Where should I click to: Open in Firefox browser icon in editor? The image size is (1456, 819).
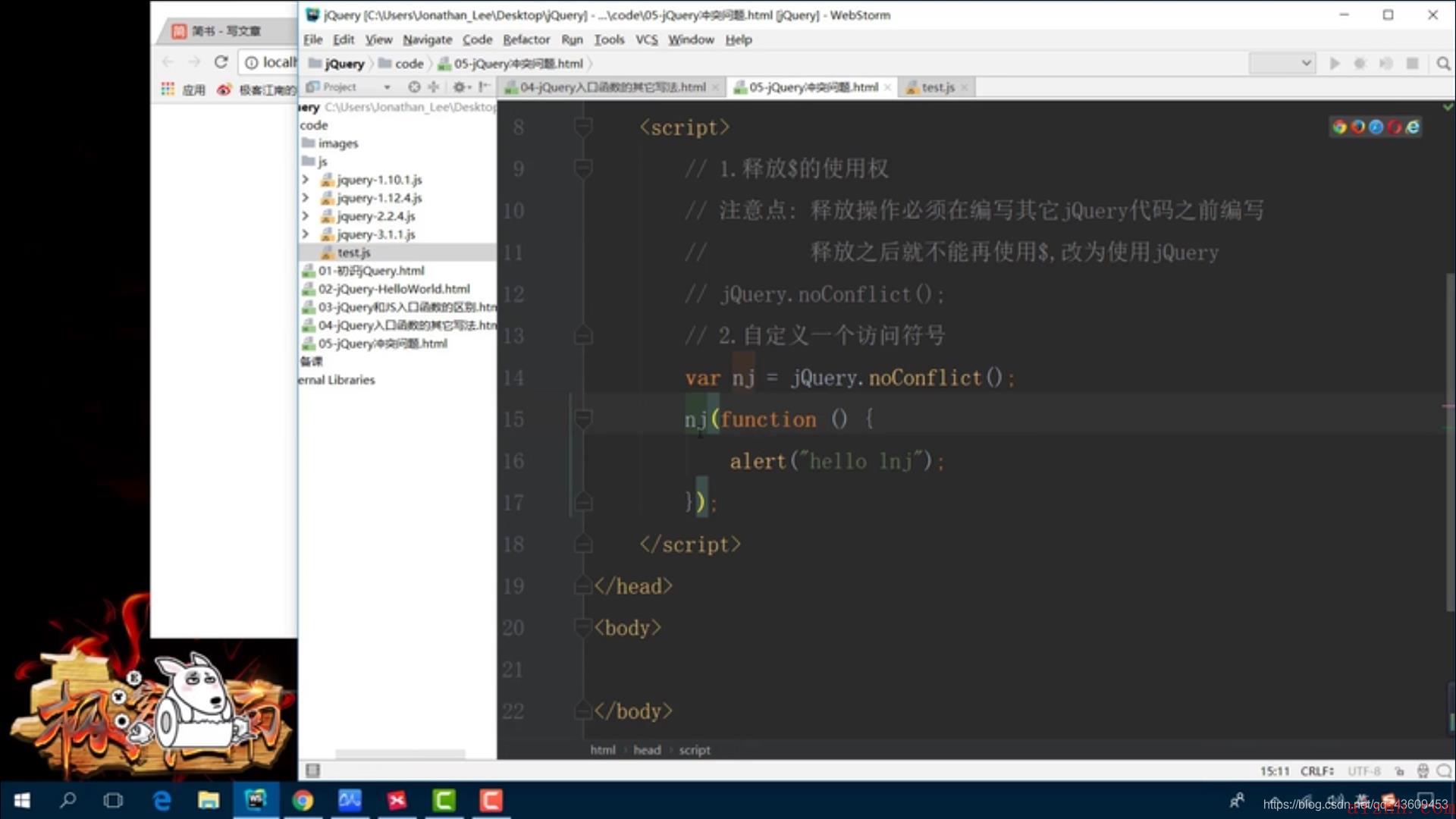[x=1357, y=127]
